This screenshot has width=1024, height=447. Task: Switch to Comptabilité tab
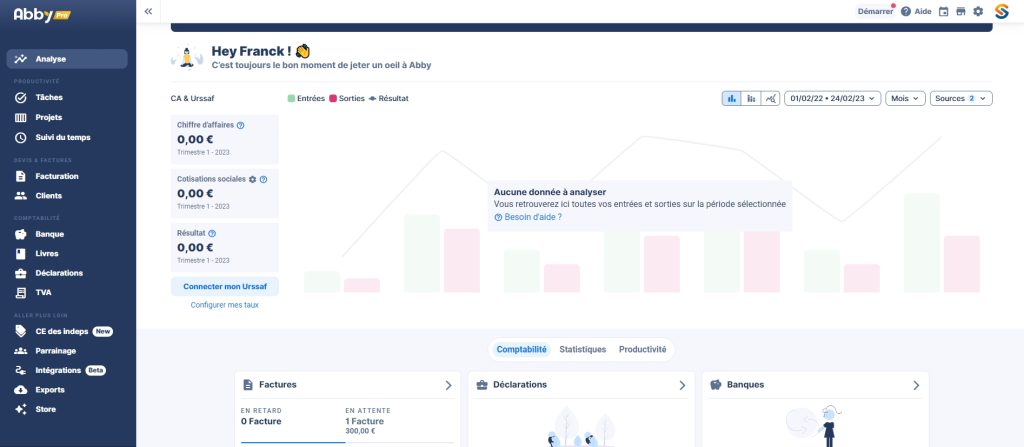click(x=521, y=350)
